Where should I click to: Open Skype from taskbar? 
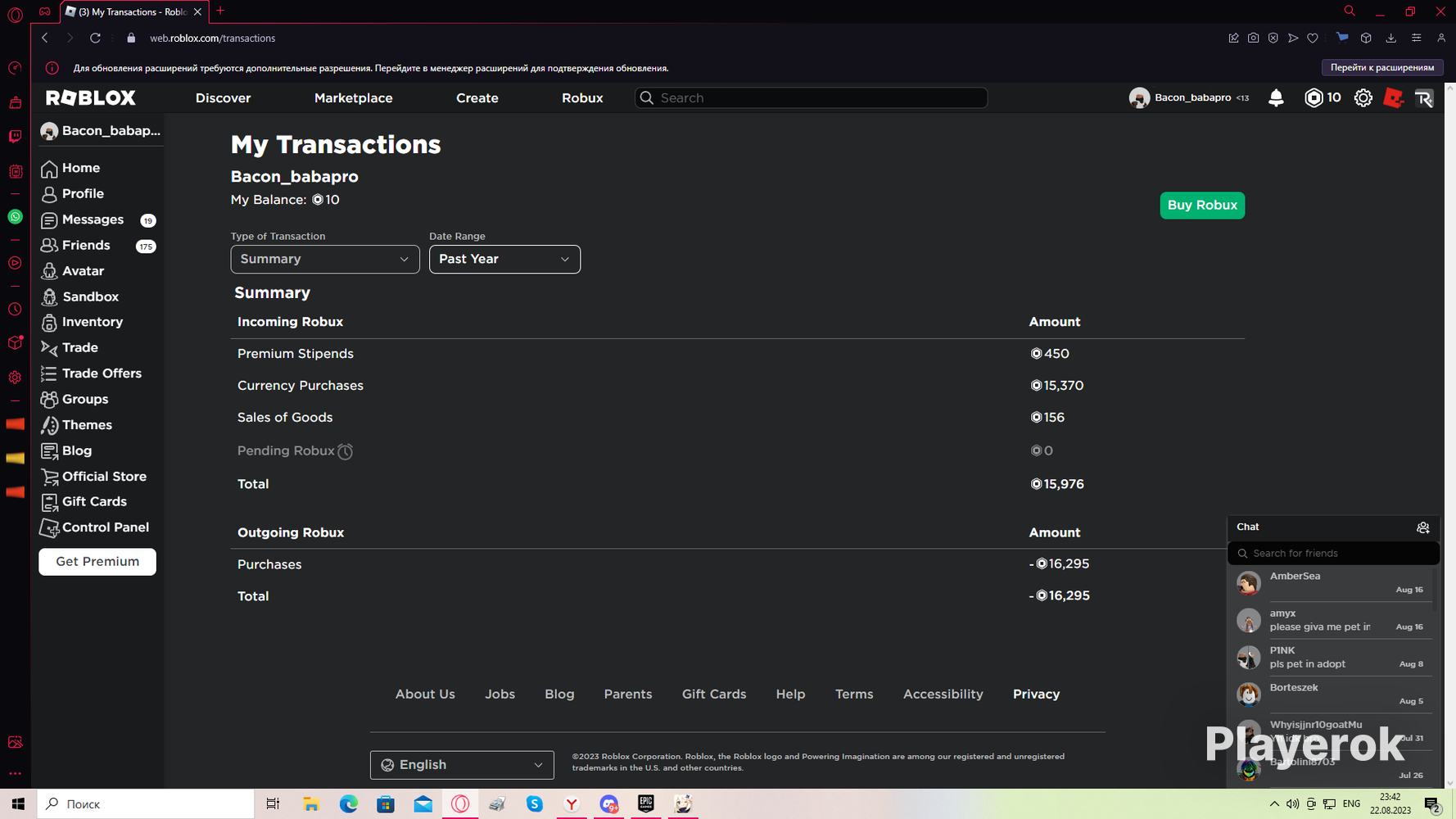coord(535,804)
